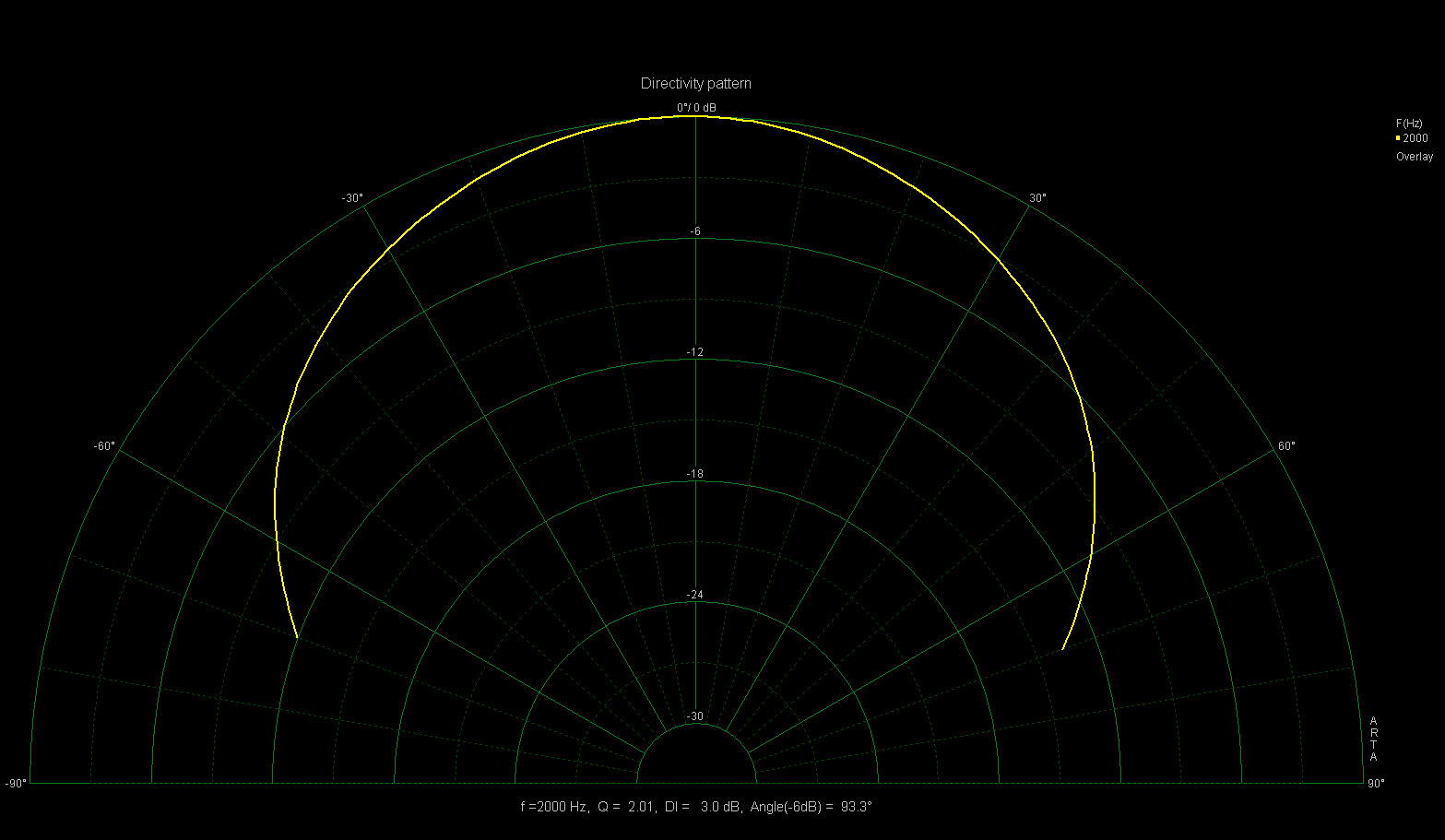Image resolution: width=1445 pixels, height=840 pixels.
Task: Click the '-60°' angle label
Action: [x=104, y=446]
